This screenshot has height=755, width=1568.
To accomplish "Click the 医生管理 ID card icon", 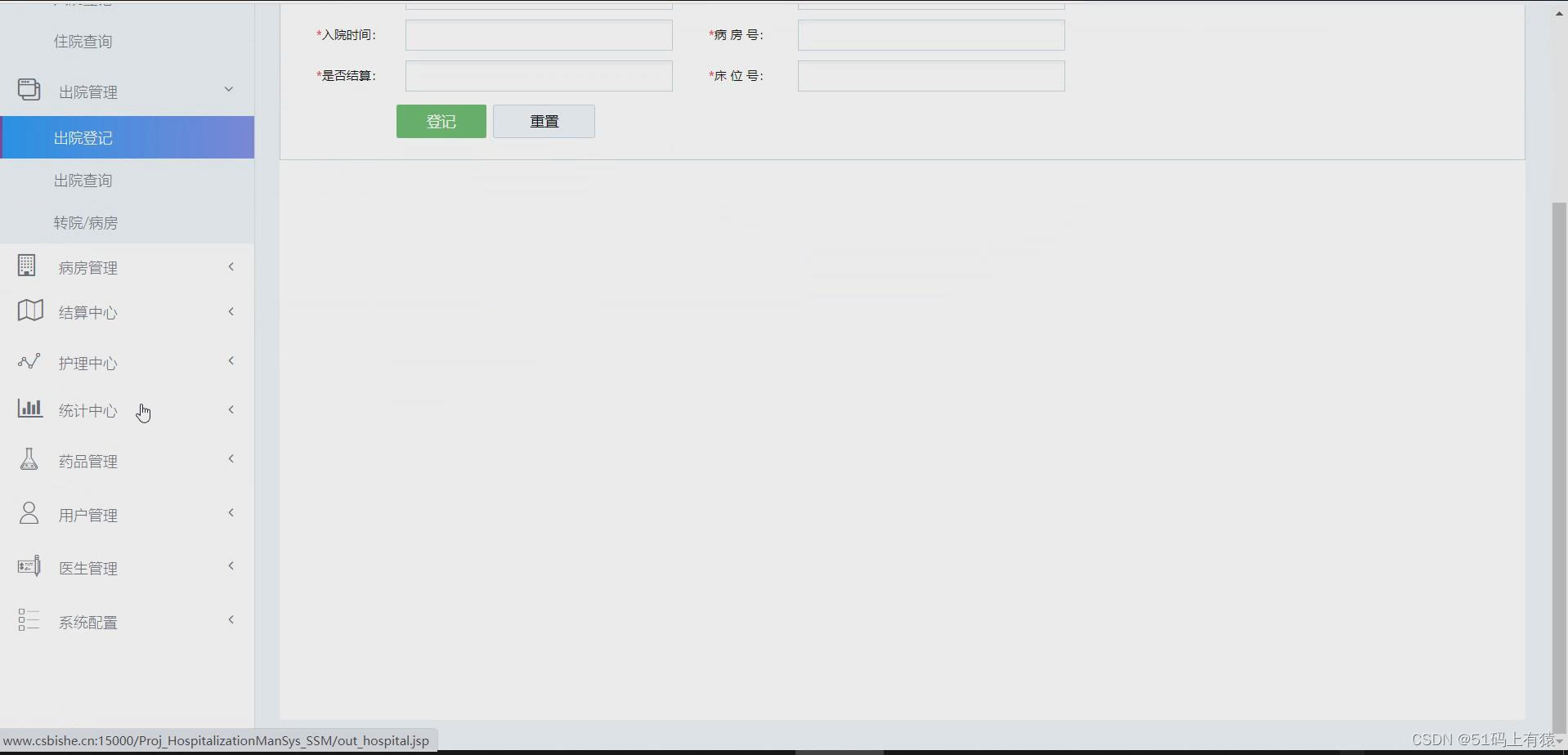I will 29,565.
